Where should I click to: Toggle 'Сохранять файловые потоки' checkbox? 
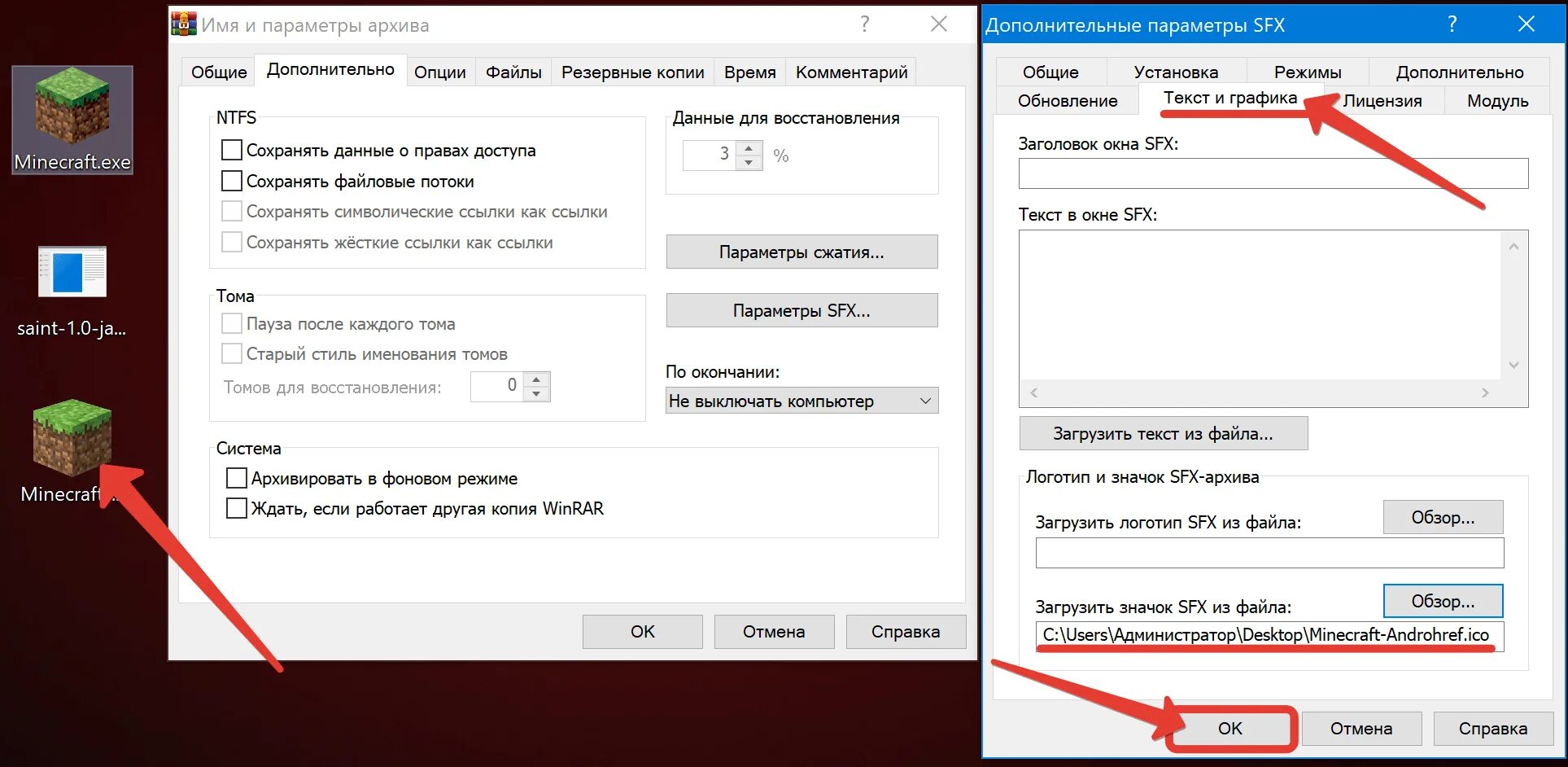(232, 181)
